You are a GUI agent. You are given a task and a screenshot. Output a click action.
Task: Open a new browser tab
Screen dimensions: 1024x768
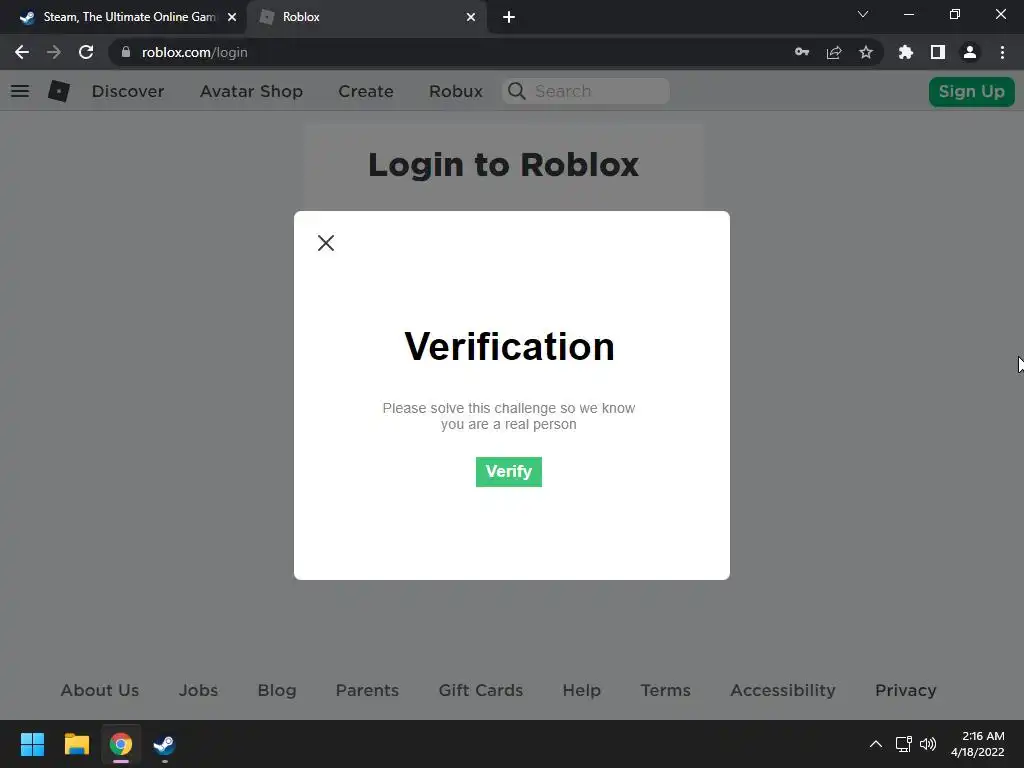click(509, 17)
